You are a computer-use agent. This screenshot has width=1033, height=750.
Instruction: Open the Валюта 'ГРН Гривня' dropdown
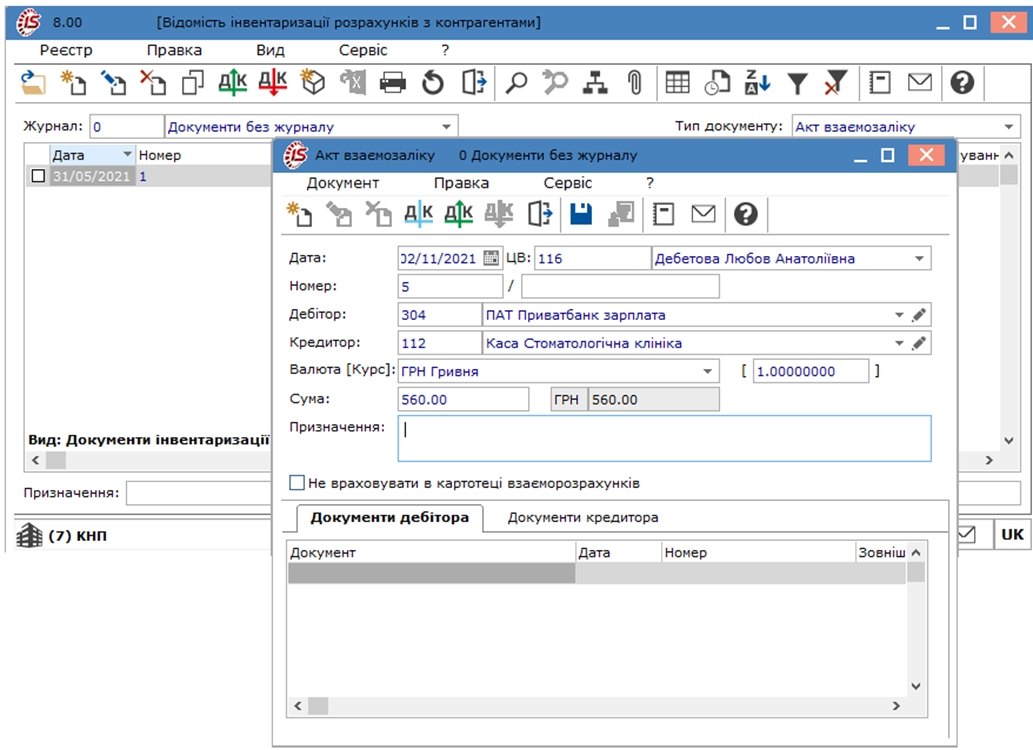click(707, 371)
